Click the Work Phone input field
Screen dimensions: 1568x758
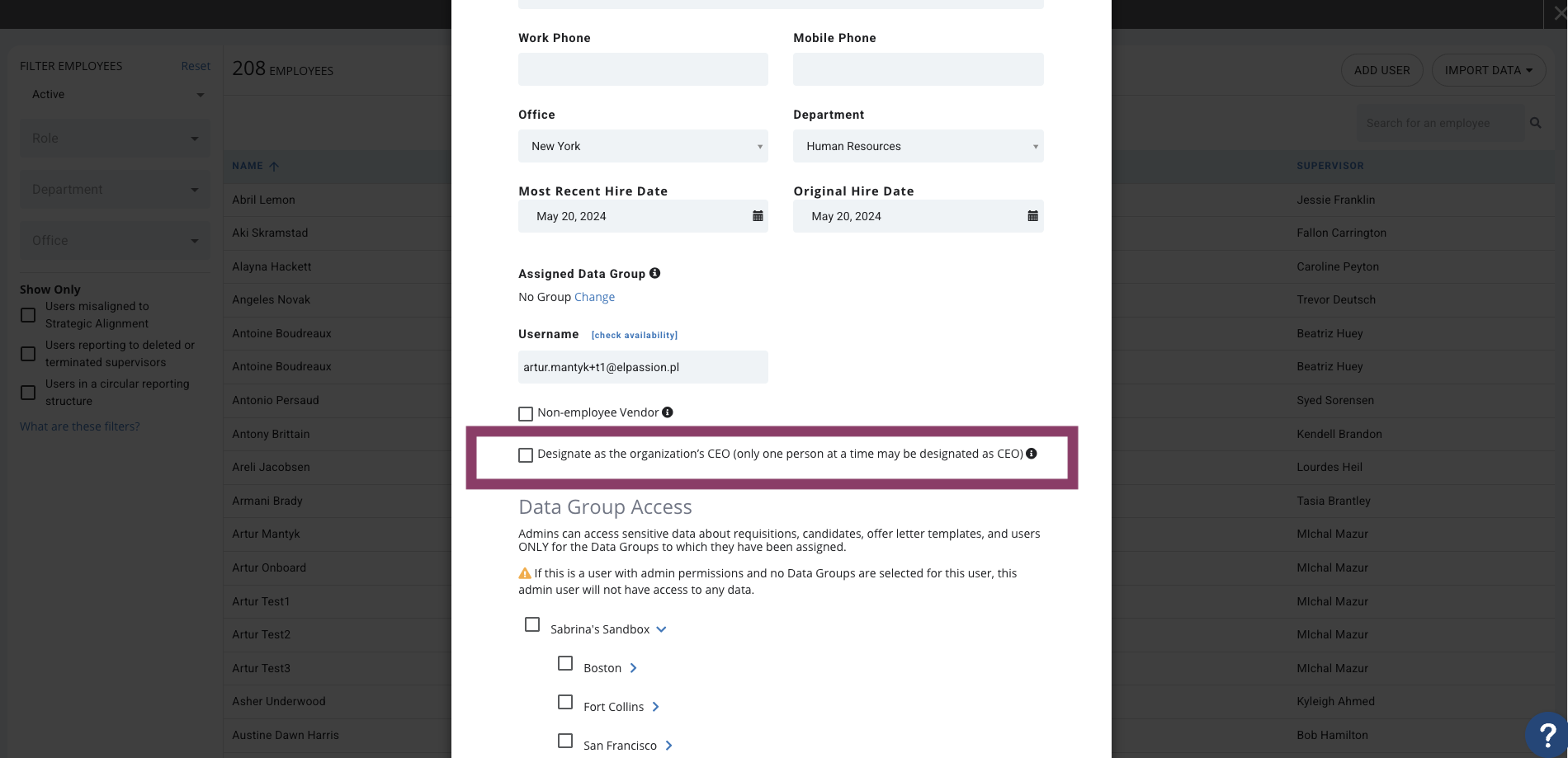643,69
